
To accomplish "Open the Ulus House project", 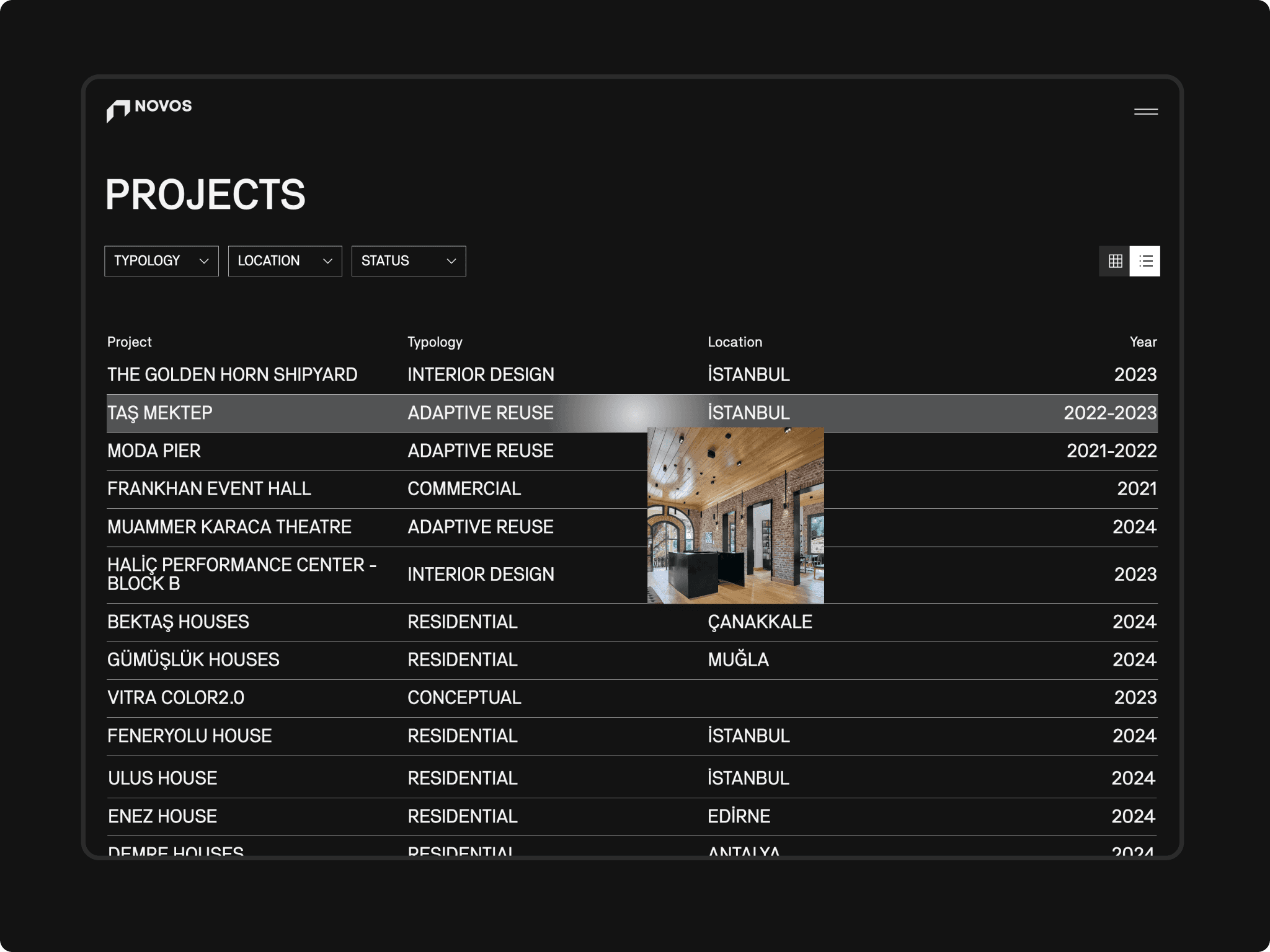I will (162, 778).
